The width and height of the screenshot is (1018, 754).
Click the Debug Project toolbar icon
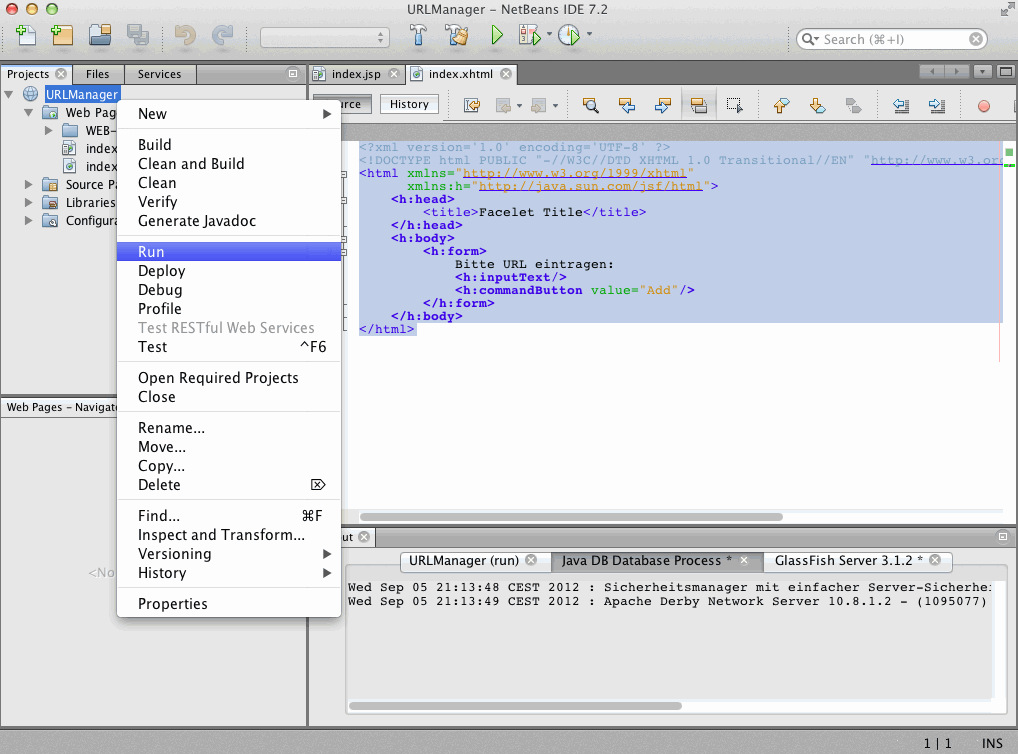pos(529,37)
